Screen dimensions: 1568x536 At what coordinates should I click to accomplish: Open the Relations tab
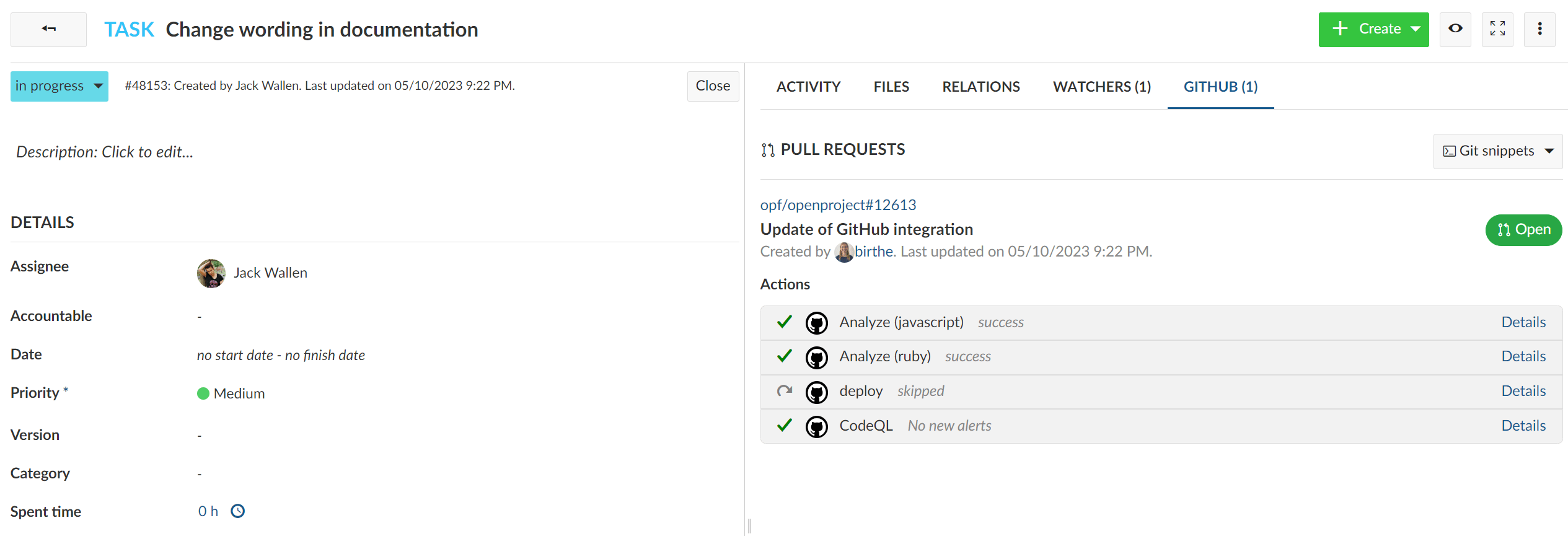(980, 87)
